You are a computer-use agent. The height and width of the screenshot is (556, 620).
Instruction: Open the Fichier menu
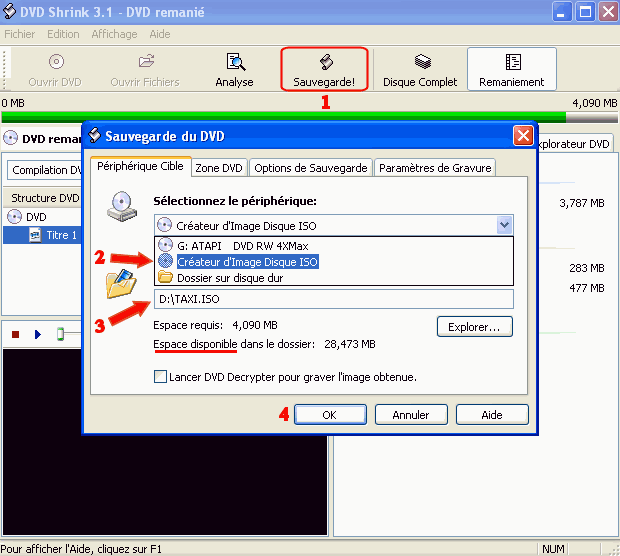pyautogui.click(x=19, y=34)
